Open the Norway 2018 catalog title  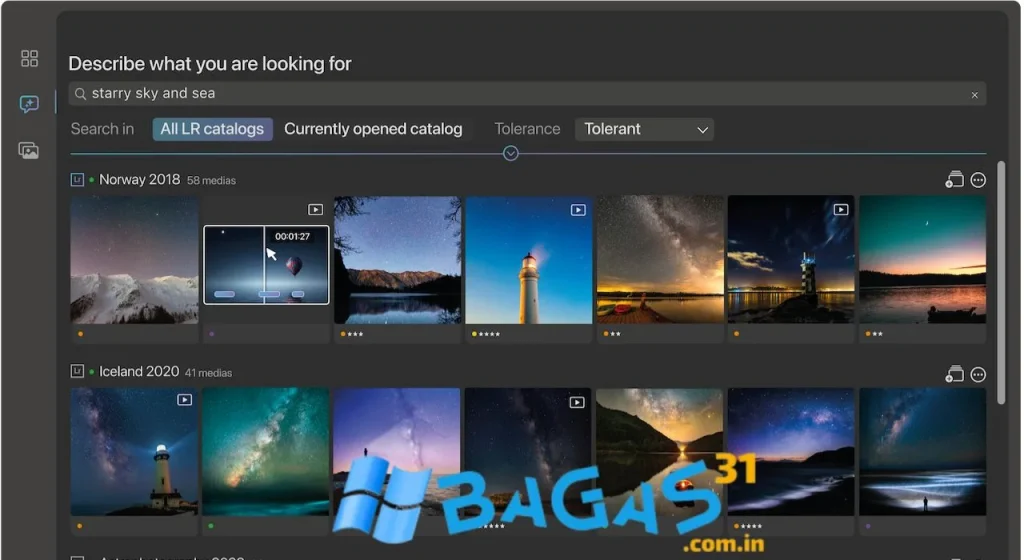139,179
